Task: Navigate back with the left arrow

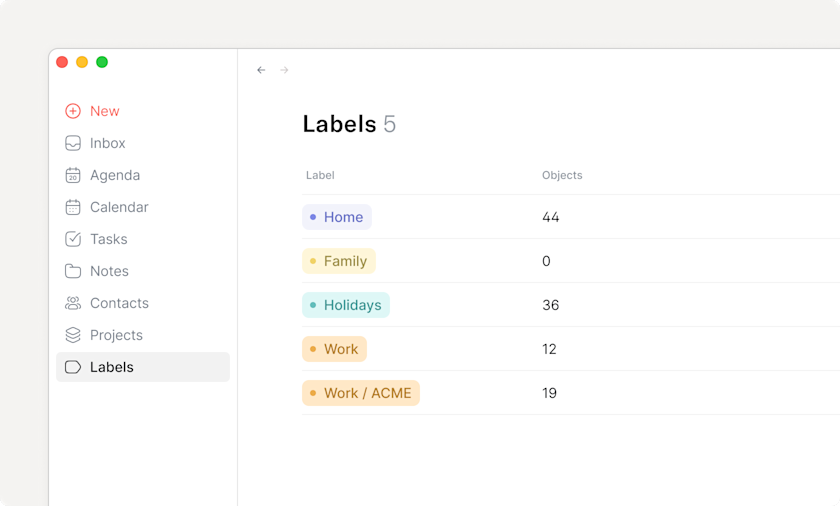Action: [x=261, y=70]
